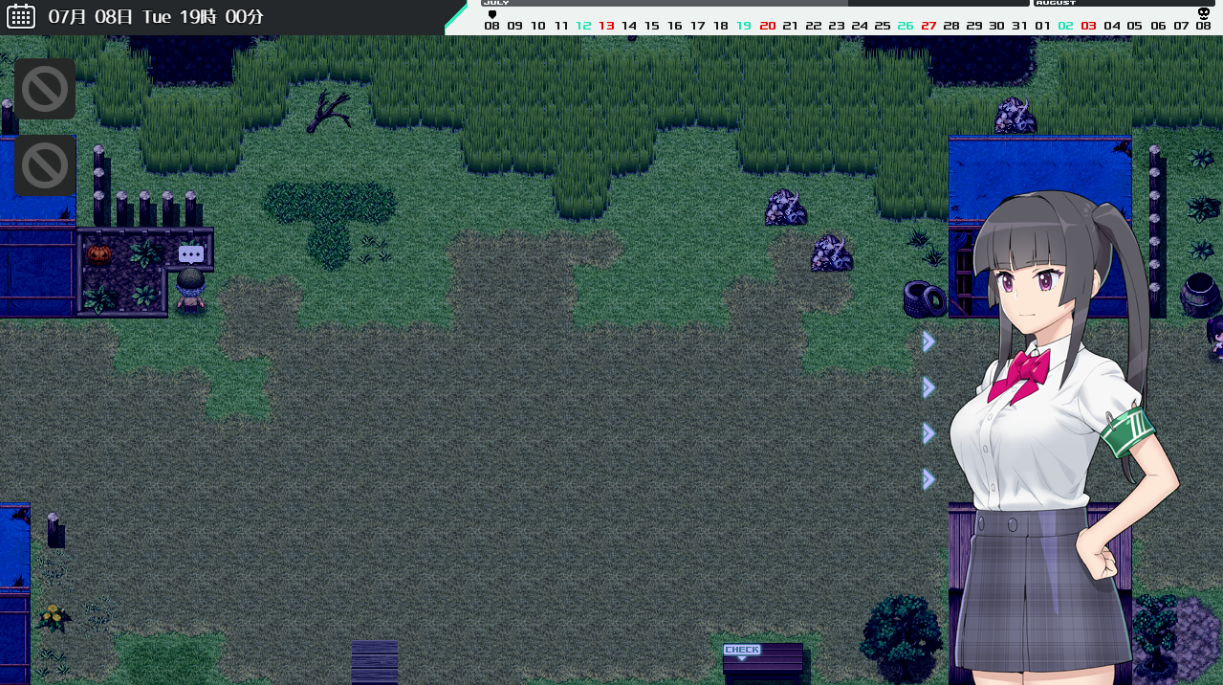Select red date 20 on the calendar
Screen dimensions: 1223x685
click(x=767, y=26)
